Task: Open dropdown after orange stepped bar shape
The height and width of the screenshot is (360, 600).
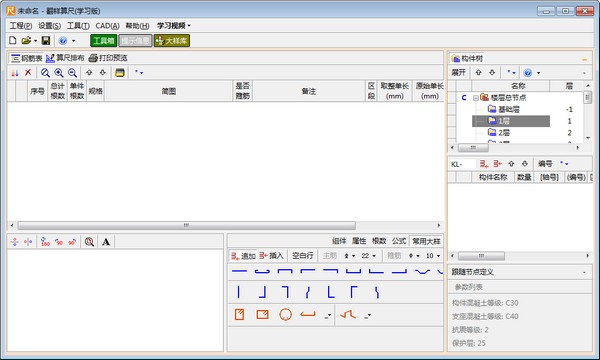Action: 368,316
